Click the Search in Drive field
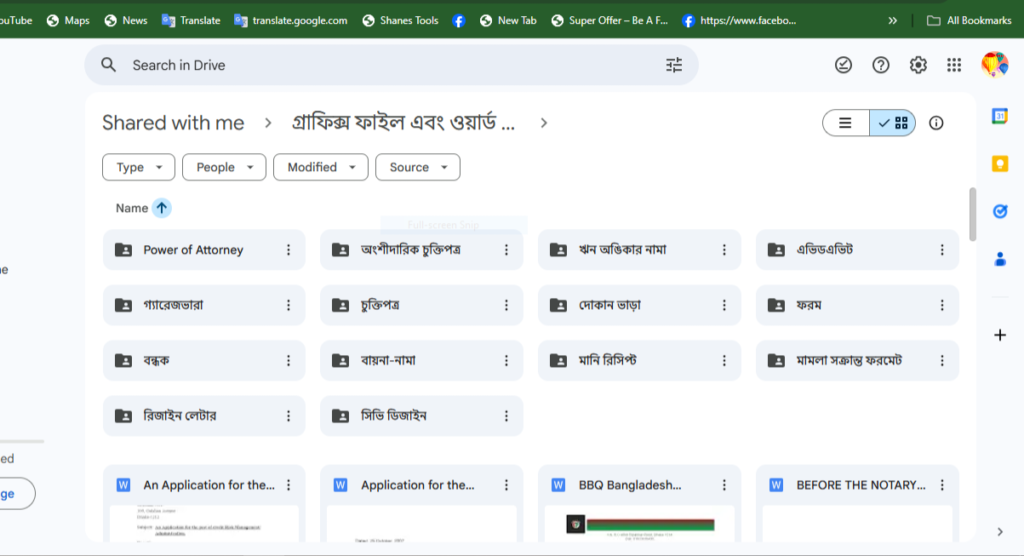This screenshot has width=1024, height=556. [x=390, y=65]
